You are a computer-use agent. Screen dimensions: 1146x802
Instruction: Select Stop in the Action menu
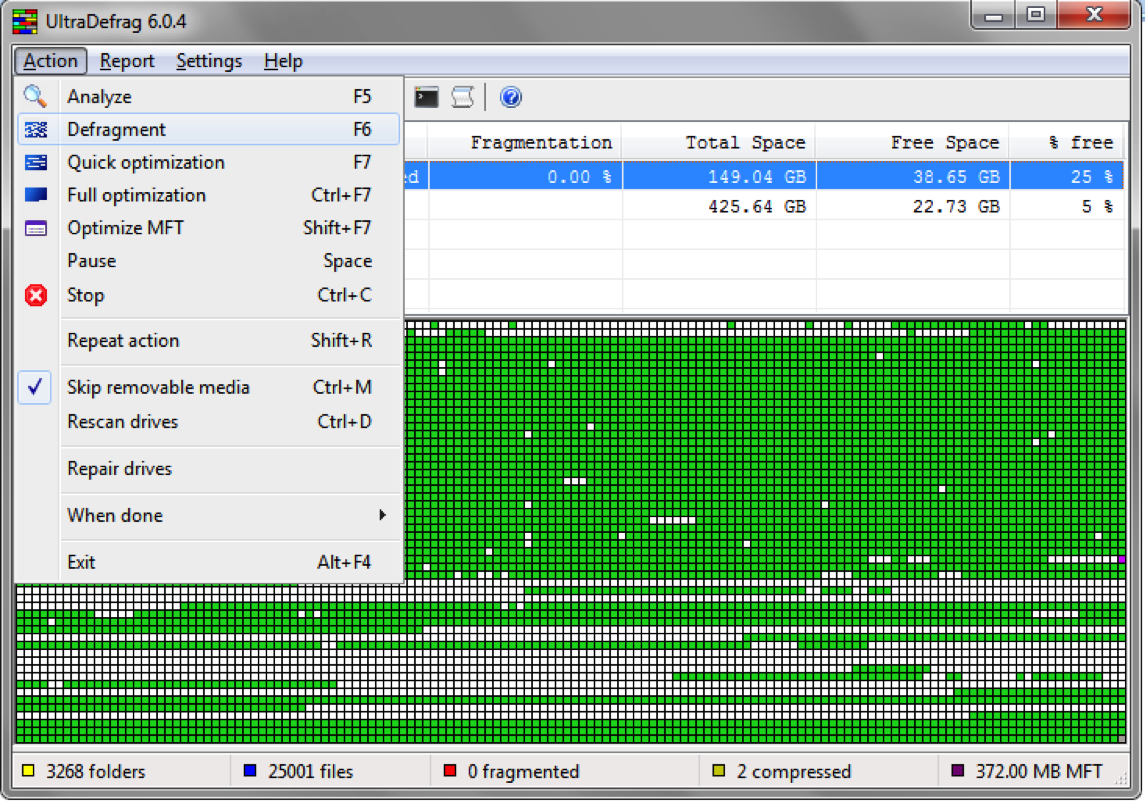click(208, 295)
